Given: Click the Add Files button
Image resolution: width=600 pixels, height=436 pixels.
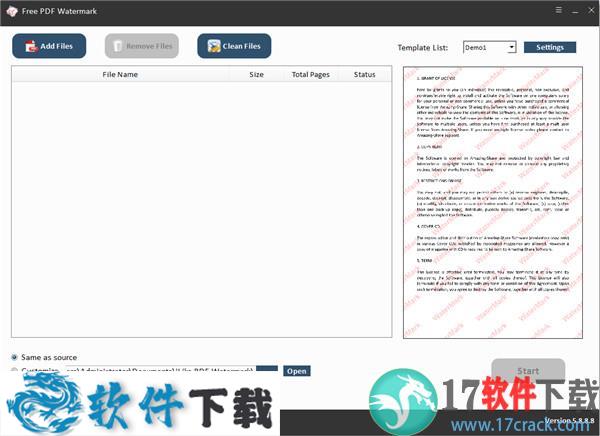Looking at the screenshot, I should point(49,46).
